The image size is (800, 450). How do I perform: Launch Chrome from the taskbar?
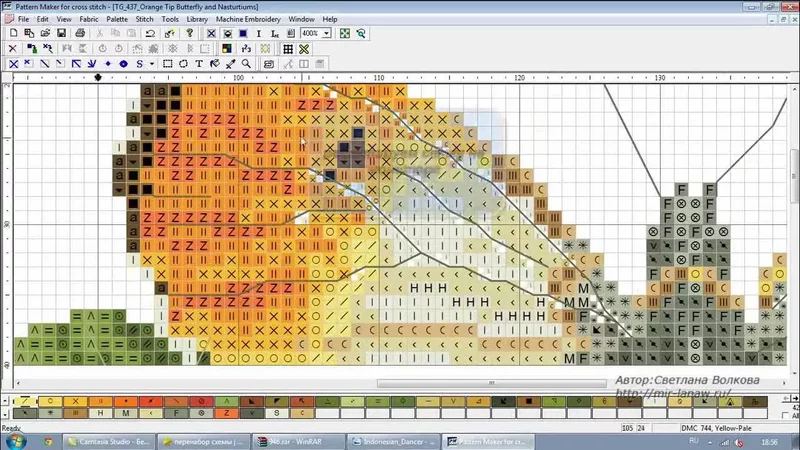coord(48,441)
